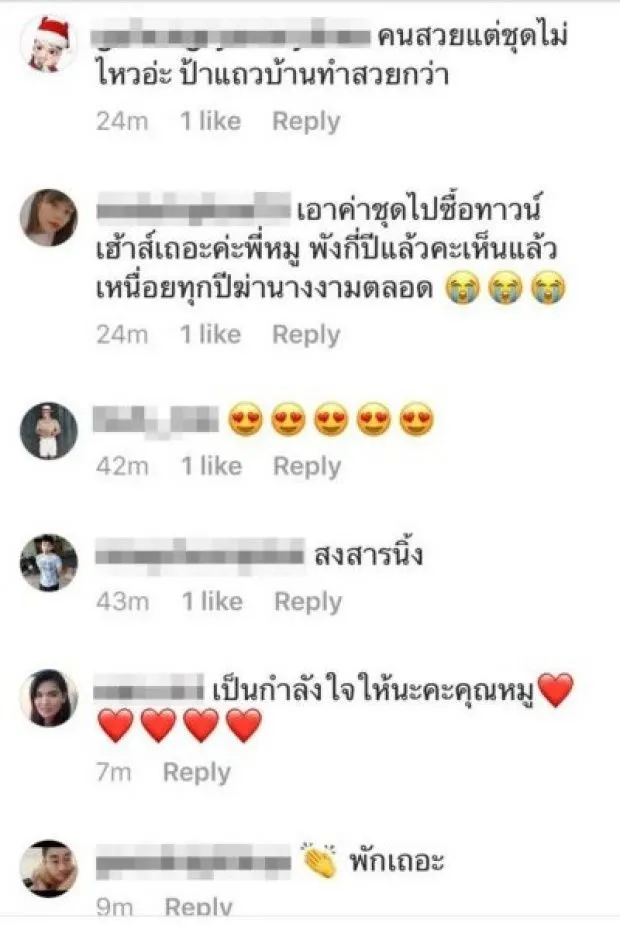Open blurred username before เป็นกำลังใจ comment

149,691
